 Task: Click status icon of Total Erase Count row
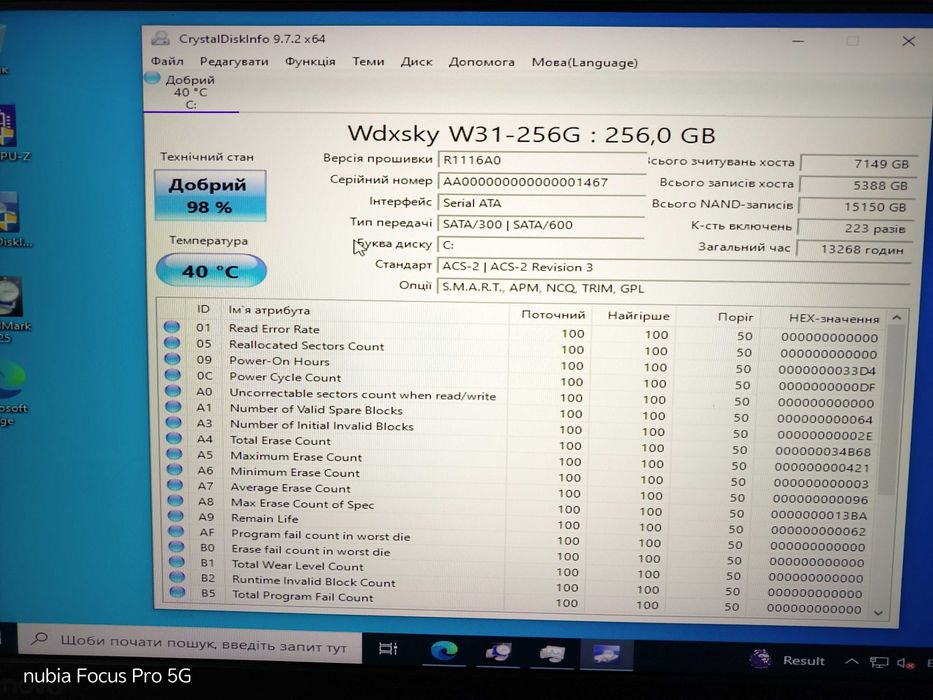pos(174,438)
